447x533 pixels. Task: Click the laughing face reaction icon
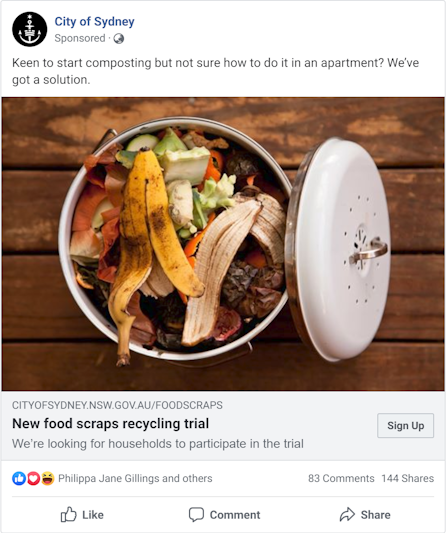tap(48, 478)
